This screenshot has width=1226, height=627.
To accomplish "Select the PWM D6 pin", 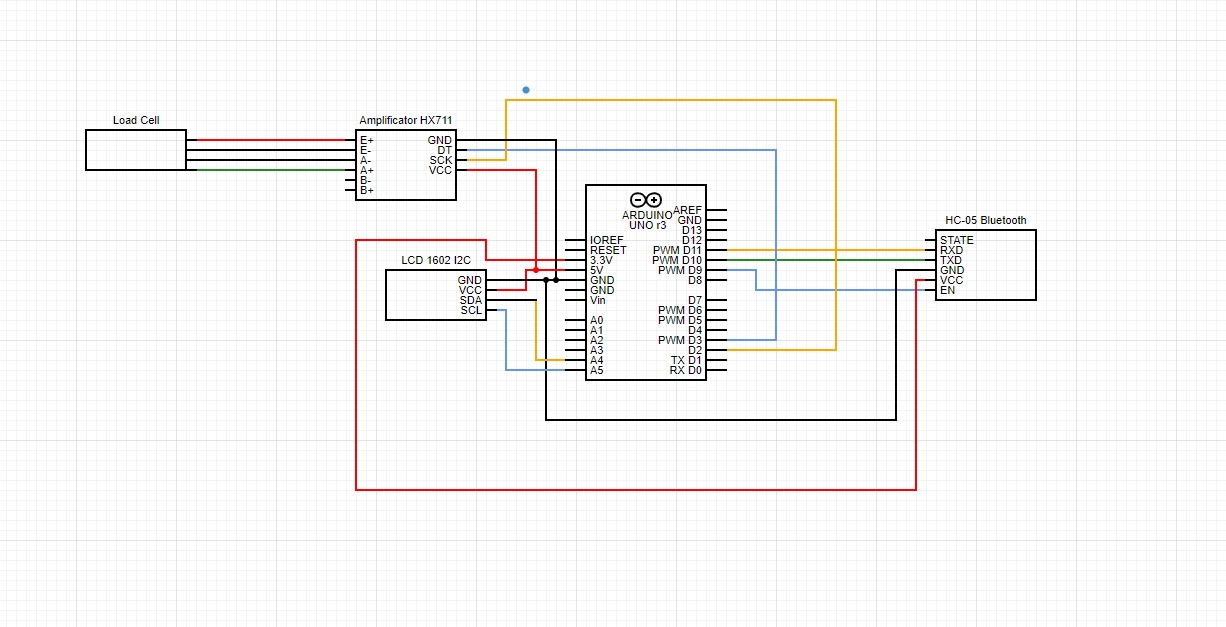I will pyautogui.click(x=681, y=310).
